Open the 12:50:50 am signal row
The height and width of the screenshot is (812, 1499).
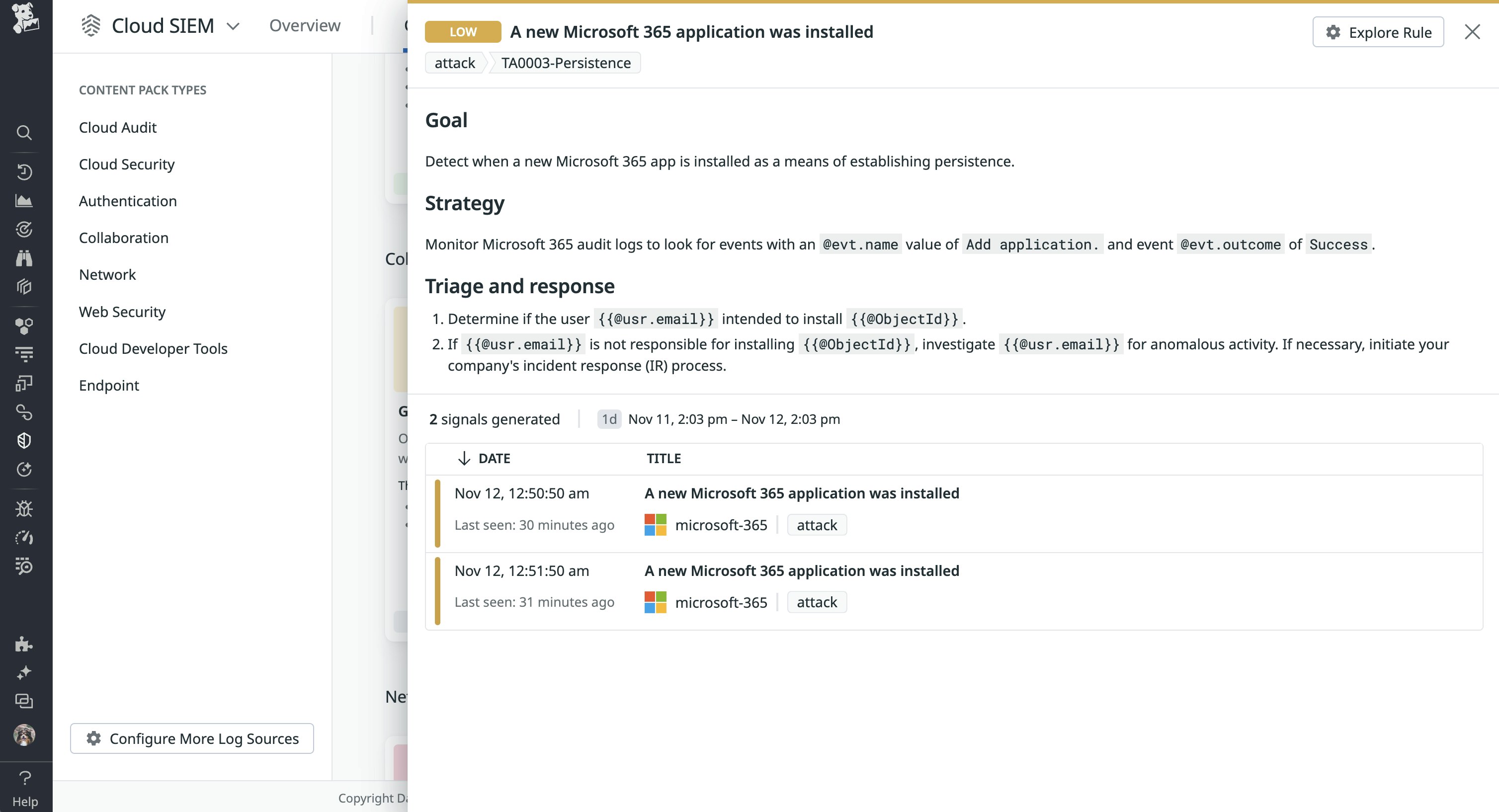coord(801,493)
